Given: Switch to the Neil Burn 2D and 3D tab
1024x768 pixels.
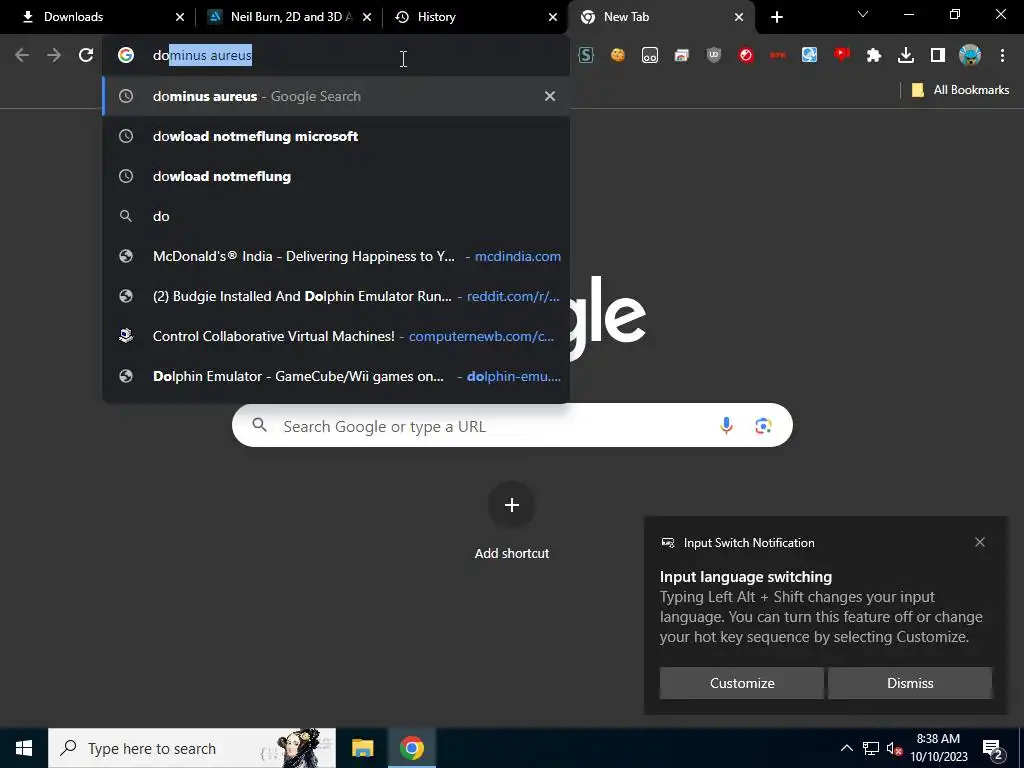Looking at the screenshot, I should 290,17.
